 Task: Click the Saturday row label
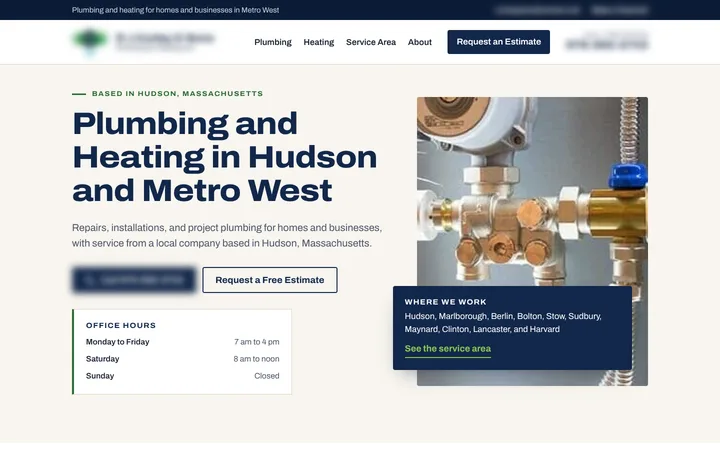pyautogui.click(x=102, y=359)
